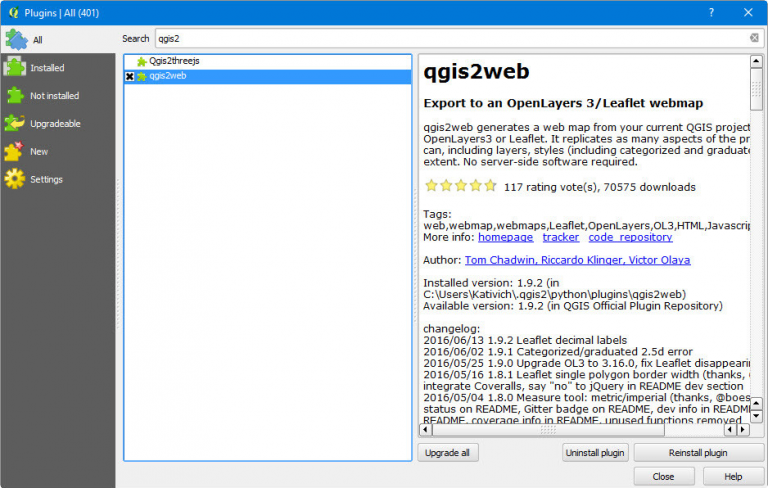This screenshot has width=768, height=488.
Task: Open the Settings tab
Action: click(x=58, y=179)
